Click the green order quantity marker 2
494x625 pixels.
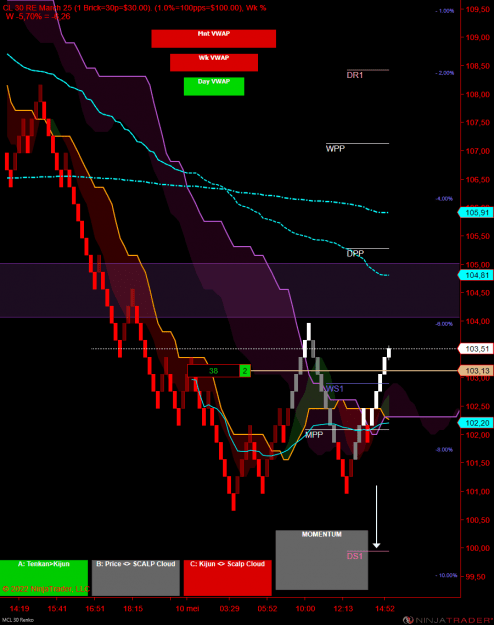245,371
